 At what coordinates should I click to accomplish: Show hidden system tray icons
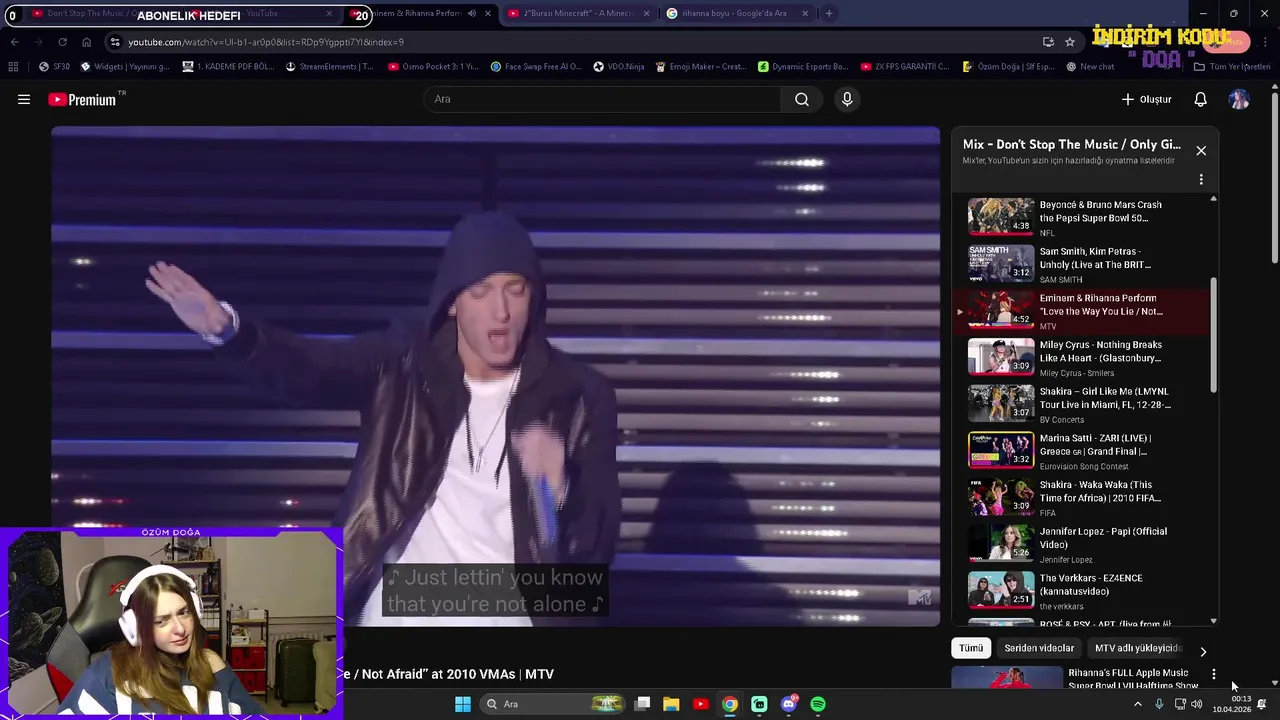click(x=1137, y=704)
